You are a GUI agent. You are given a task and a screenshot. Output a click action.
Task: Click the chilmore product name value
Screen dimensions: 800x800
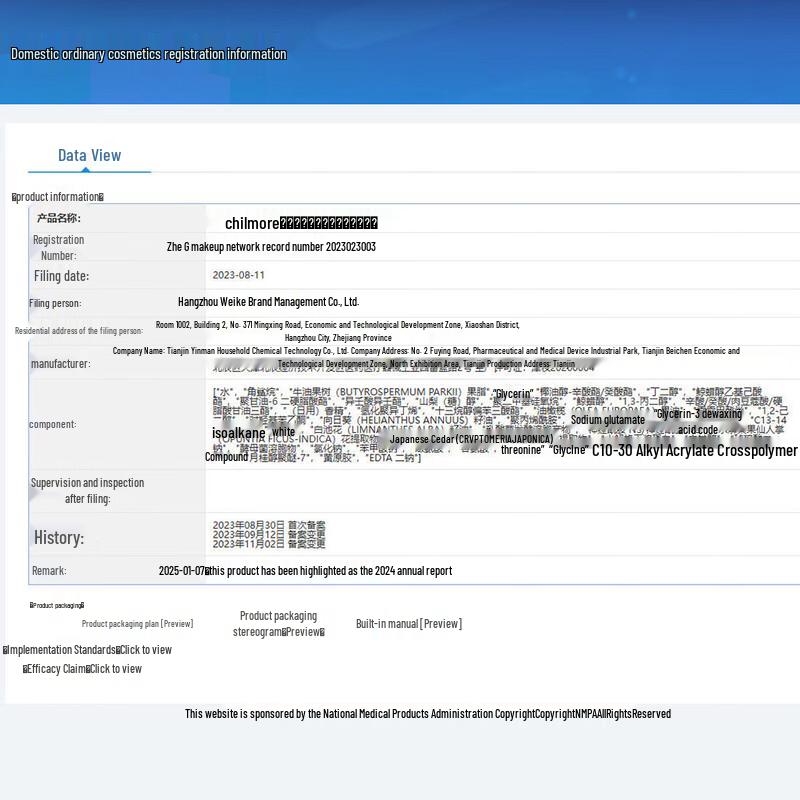coord(301,224)
